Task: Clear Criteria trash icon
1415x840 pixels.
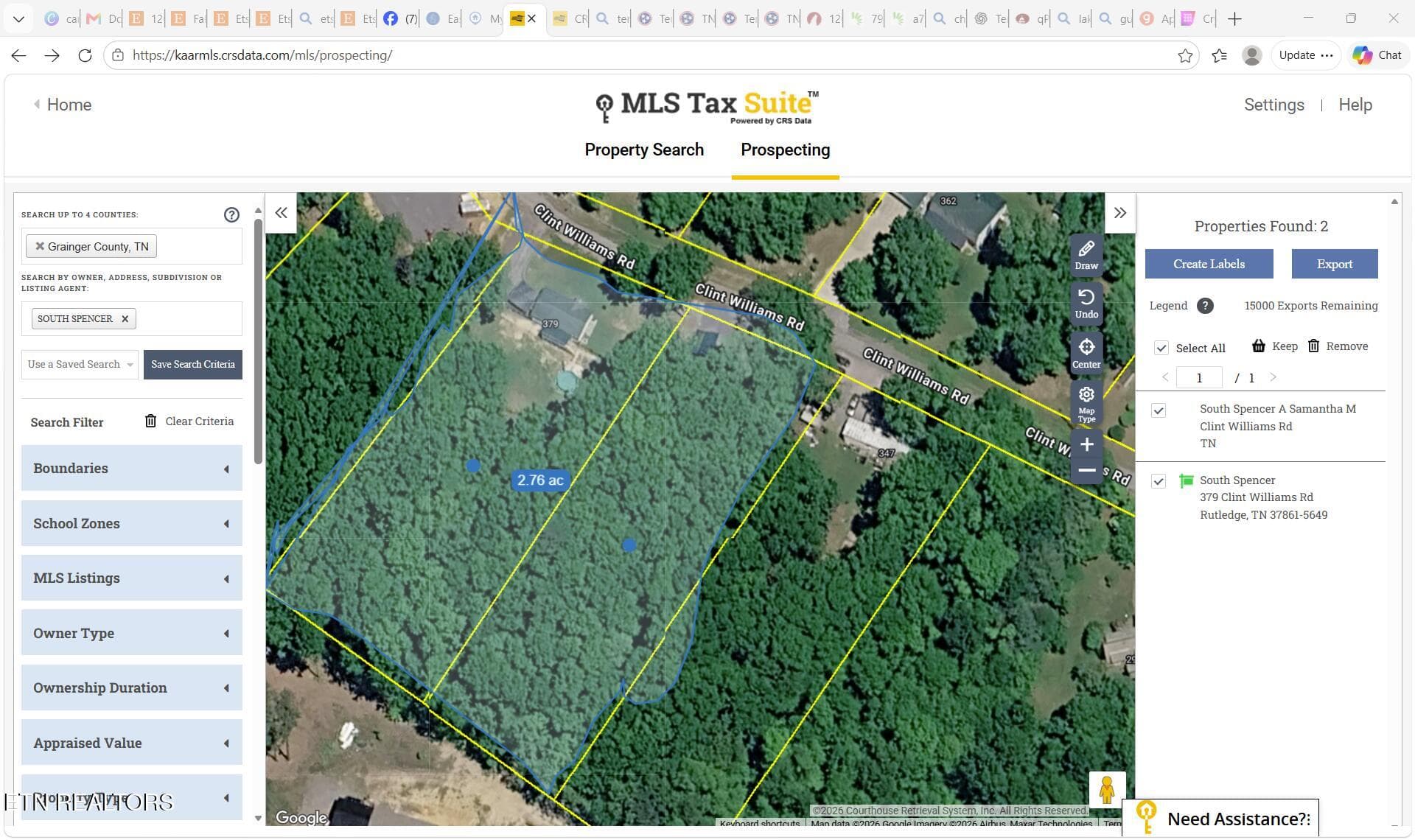Action: click(x=150, y=421)
